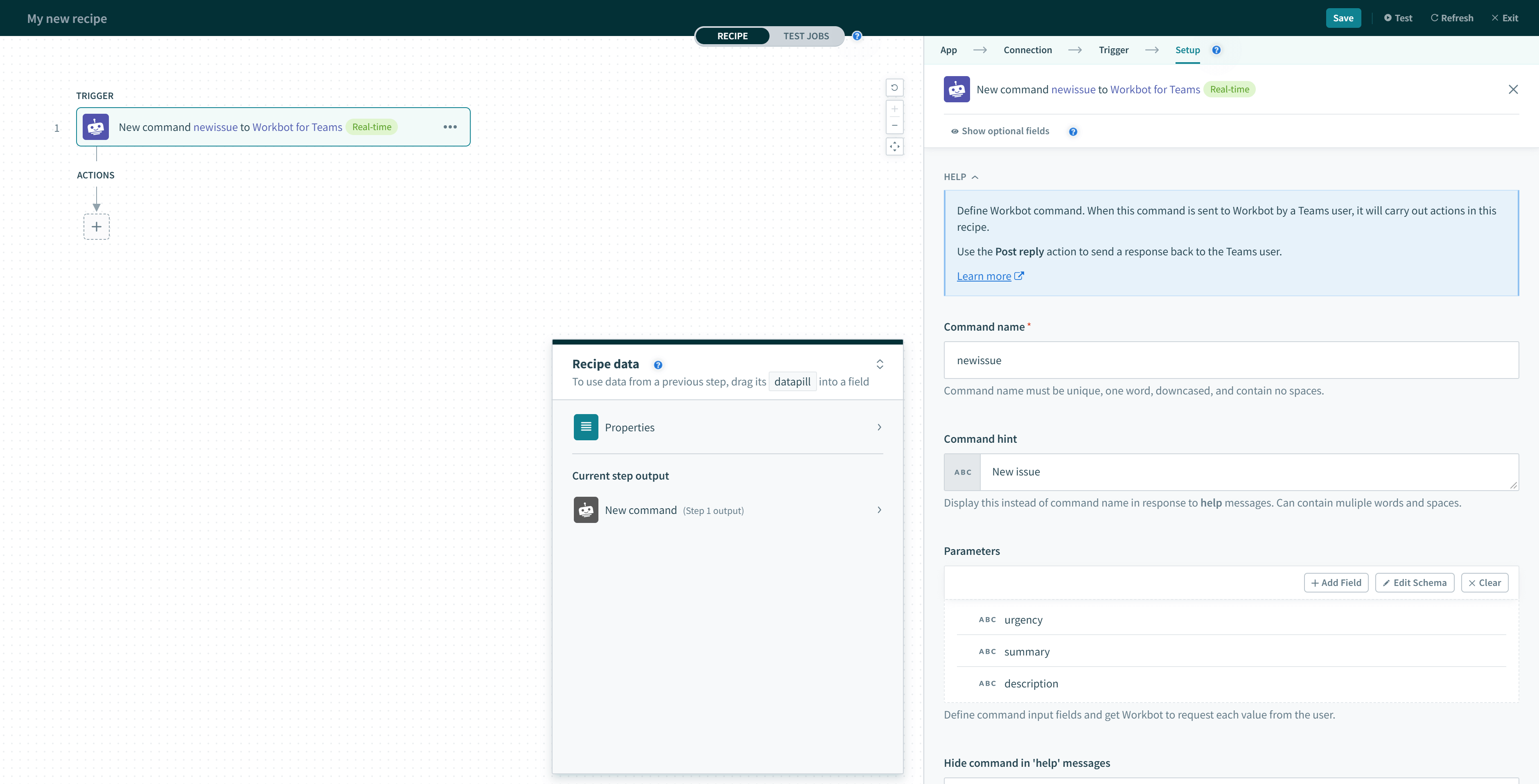Click the Clear button in Parameters
Screen dimensions: 1539x784
click(x=1485, y=582)
